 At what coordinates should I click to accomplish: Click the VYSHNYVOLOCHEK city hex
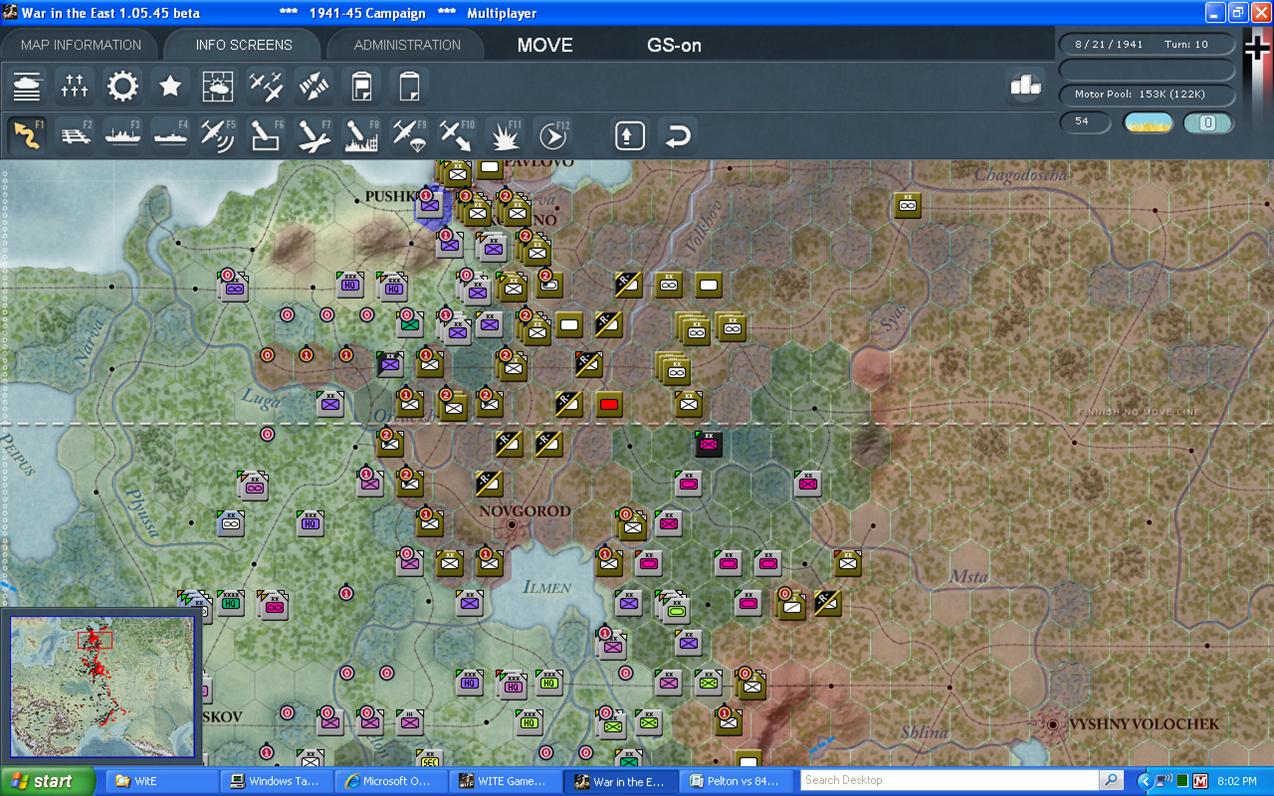click(1053, 723)
